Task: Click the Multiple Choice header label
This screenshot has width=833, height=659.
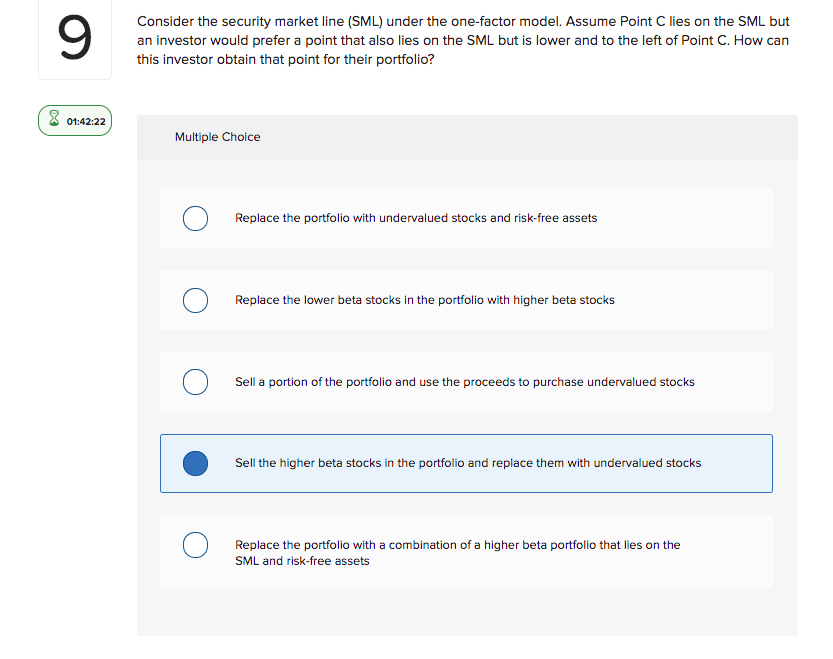Action: click(x=217, y=137)
